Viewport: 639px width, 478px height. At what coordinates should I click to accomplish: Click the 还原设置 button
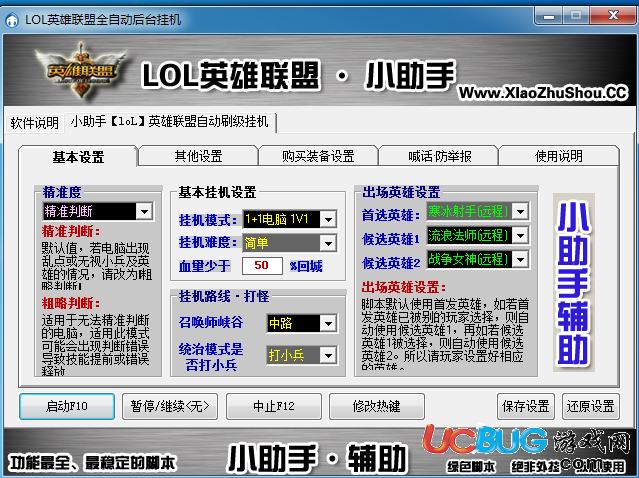591,406
